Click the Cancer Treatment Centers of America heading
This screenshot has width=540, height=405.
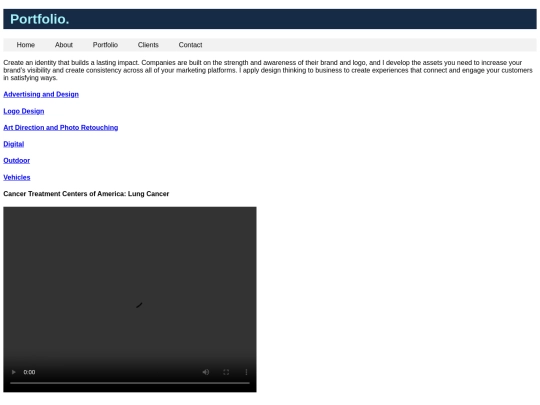click(x=86, y=194)
